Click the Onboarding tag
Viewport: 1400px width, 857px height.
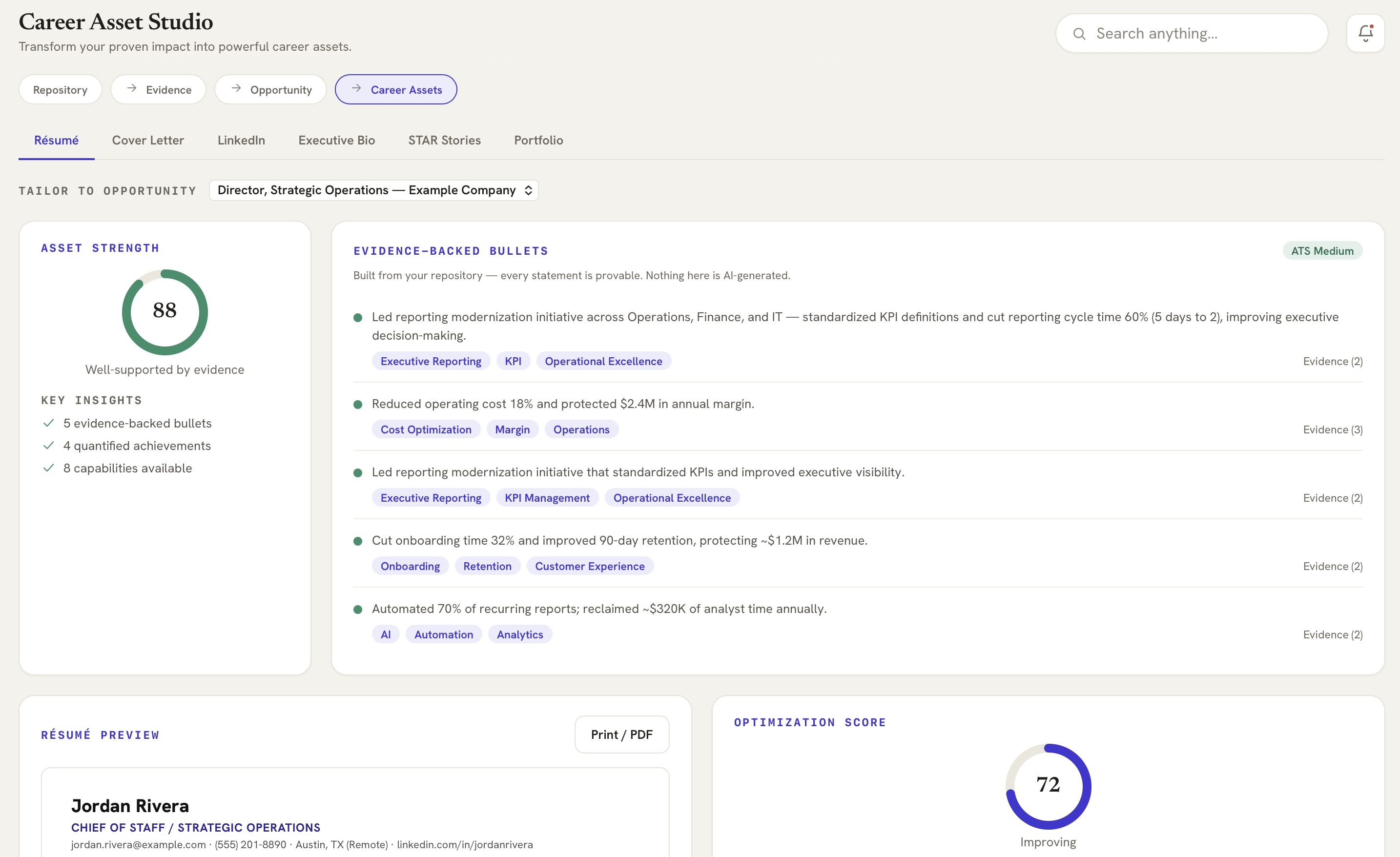point(410,566)
